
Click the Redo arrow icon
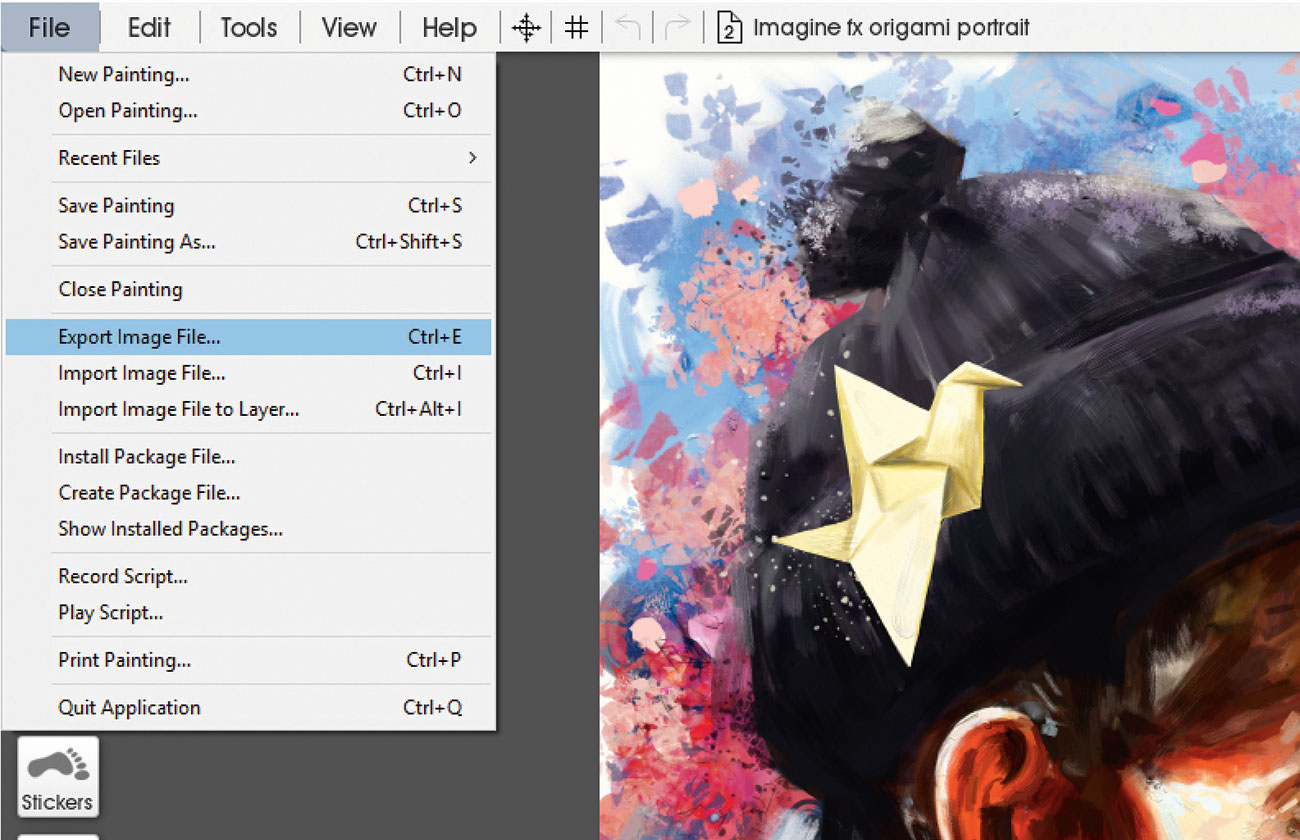[x=677, y=28]
